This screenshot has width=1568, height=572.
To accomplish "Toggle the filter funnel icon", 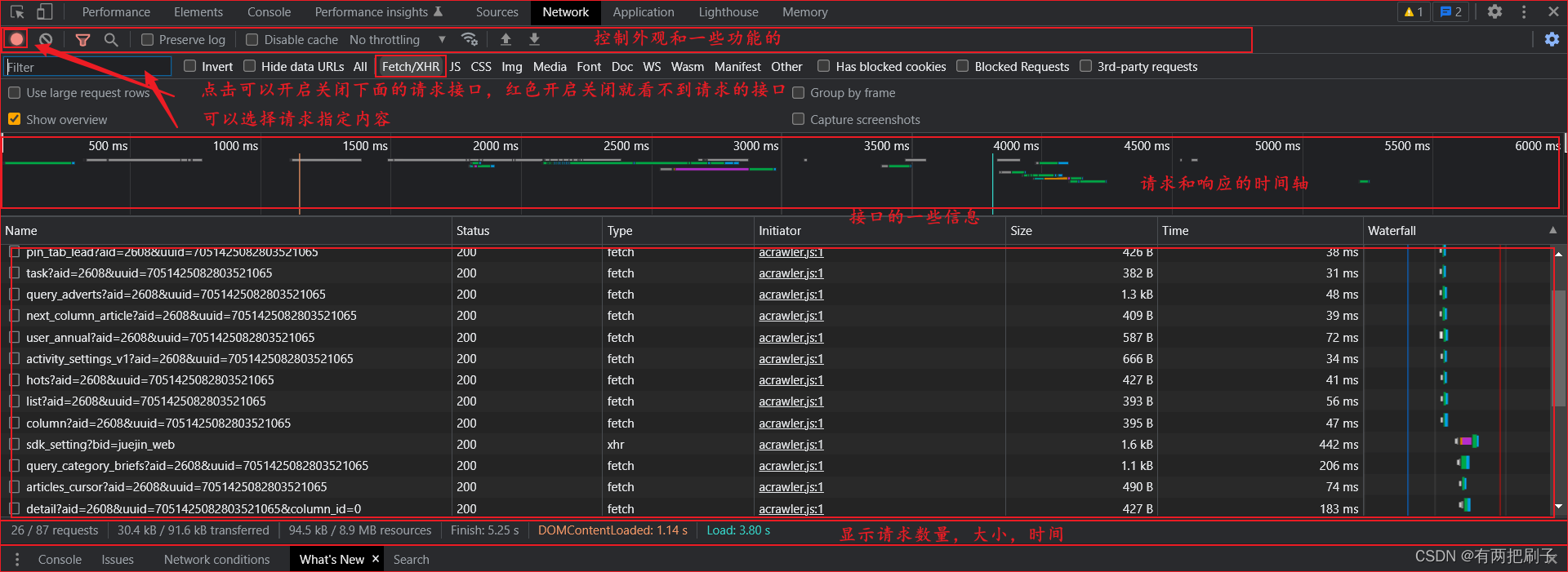I will tap(82, 39).
